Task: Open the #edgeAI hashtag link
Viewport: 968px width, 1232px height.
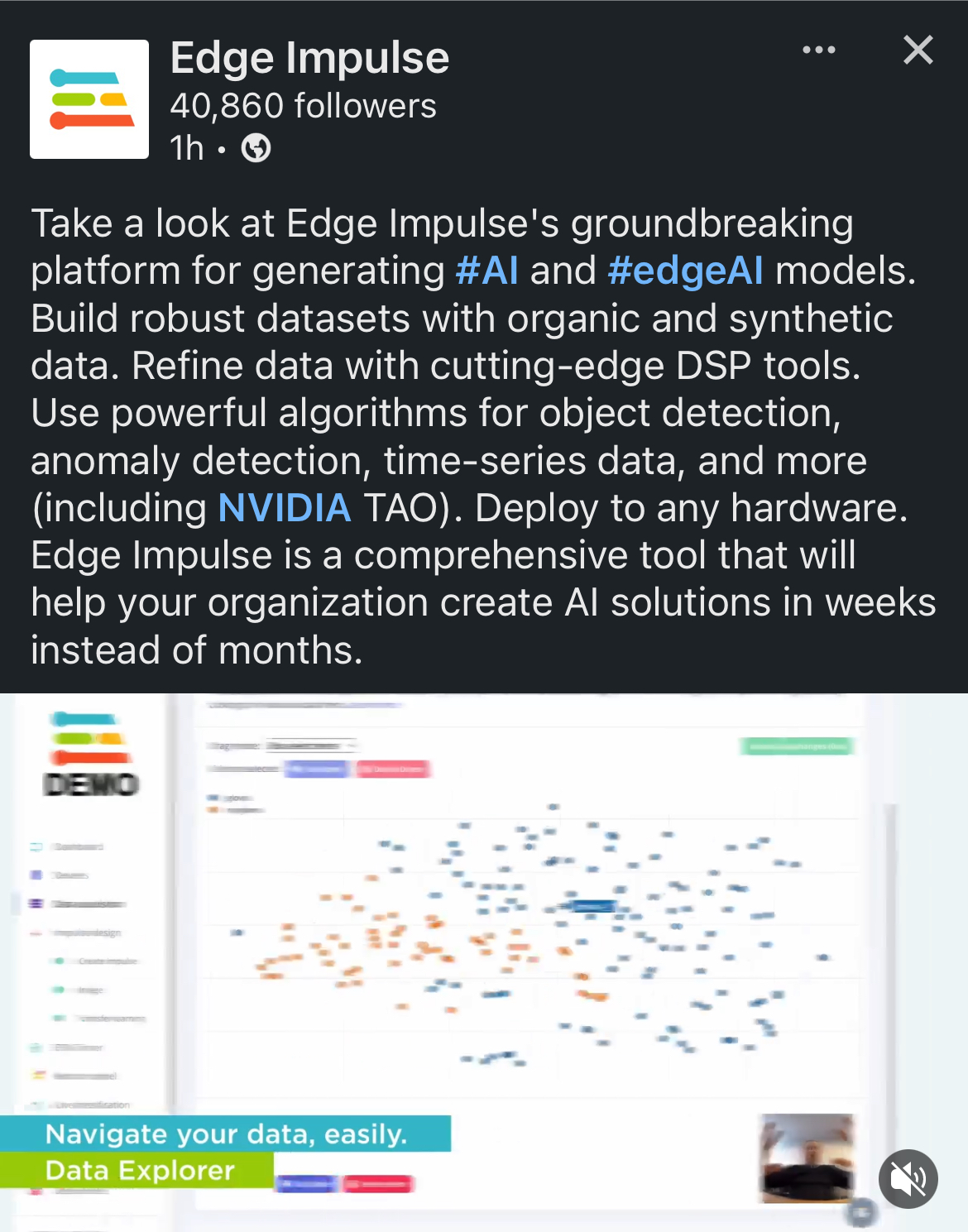Action: 685,271
